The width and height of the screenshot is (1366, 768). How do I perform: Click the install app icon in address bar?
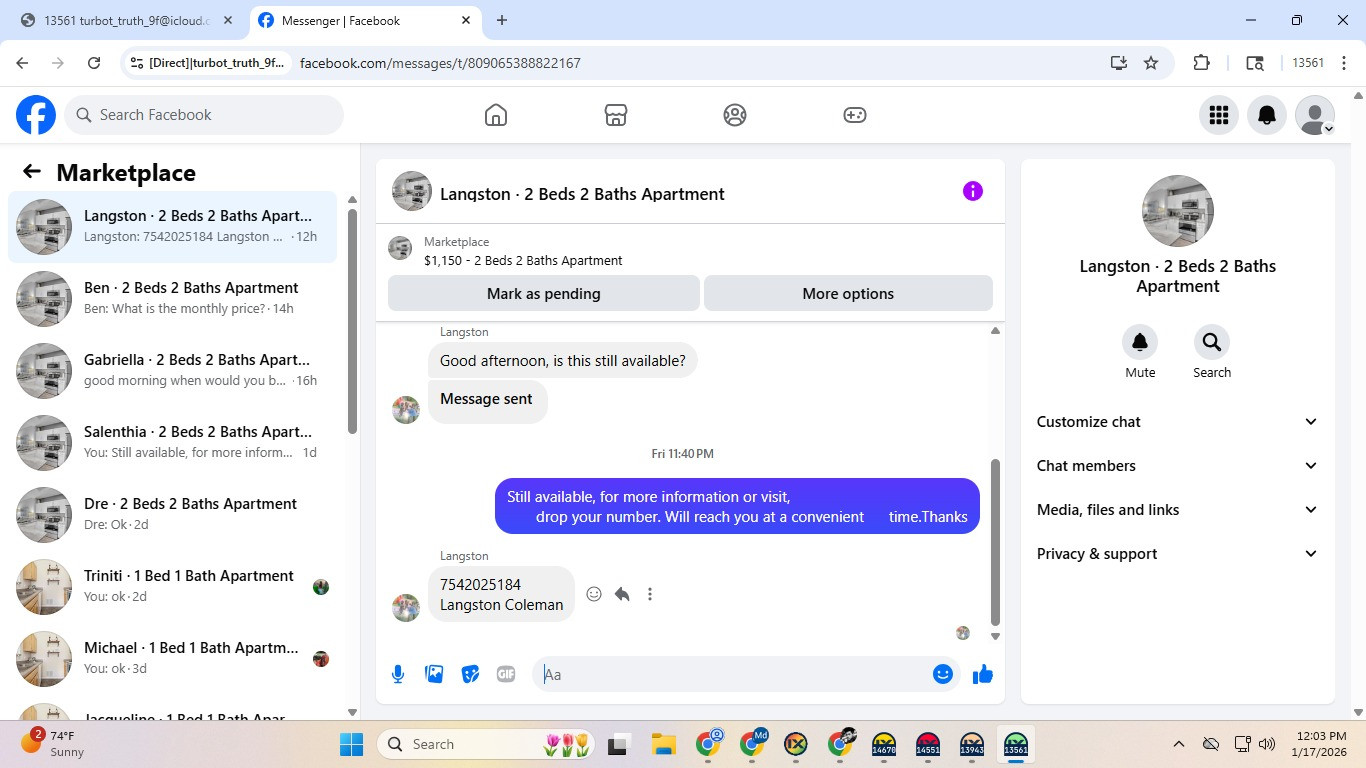tap(1119, 63)
